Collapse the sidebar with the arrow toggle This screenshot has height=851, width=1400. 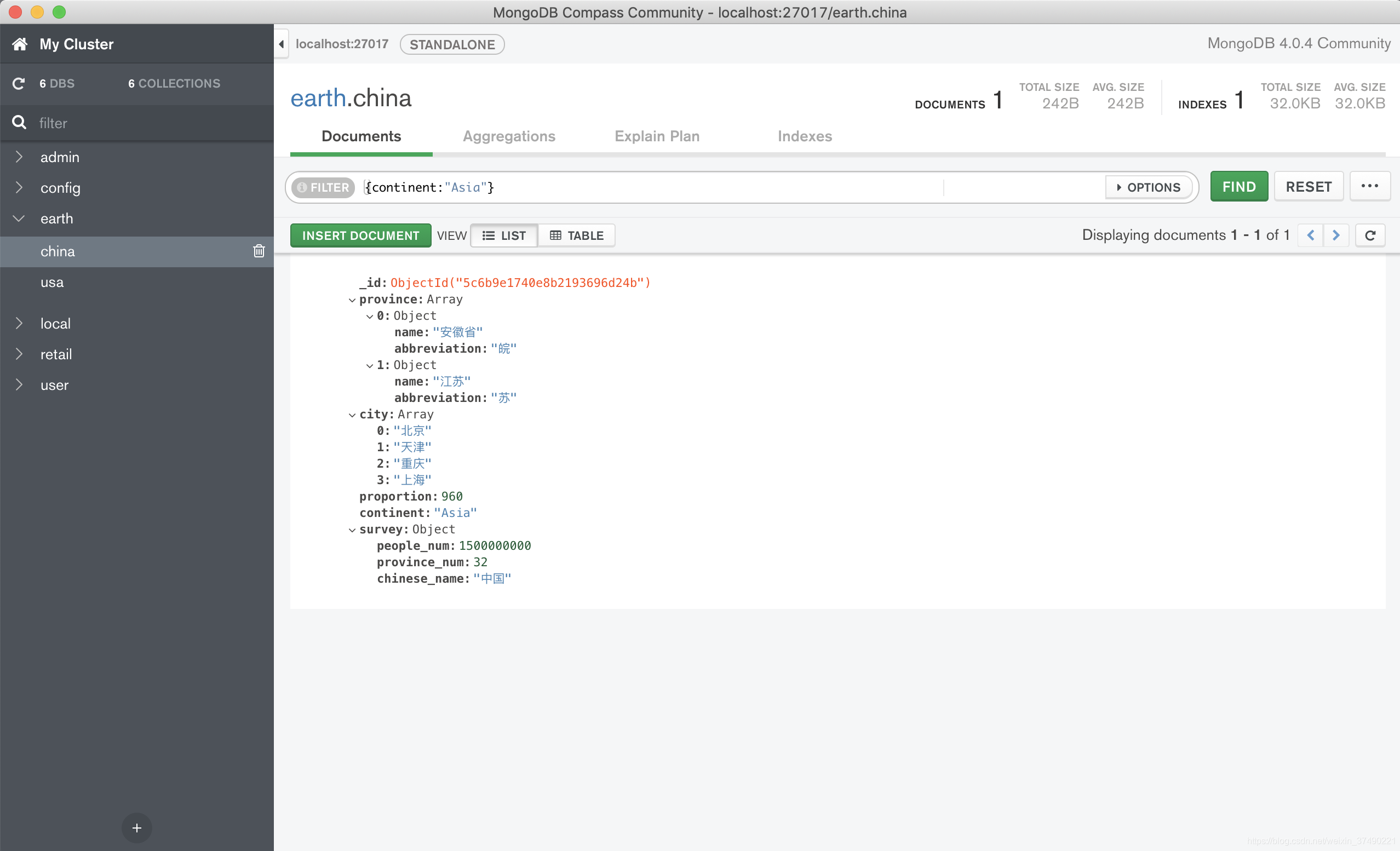[281, 44]
